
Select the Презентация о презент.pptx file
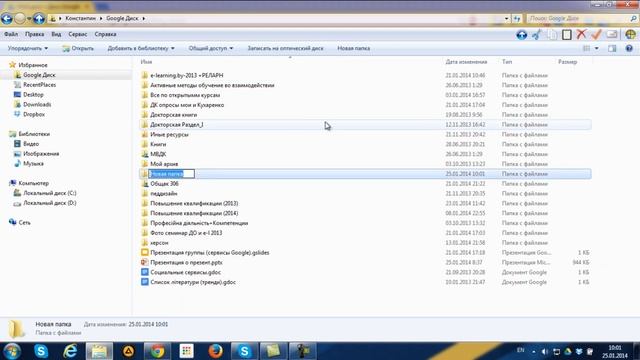tap(186, 262)
